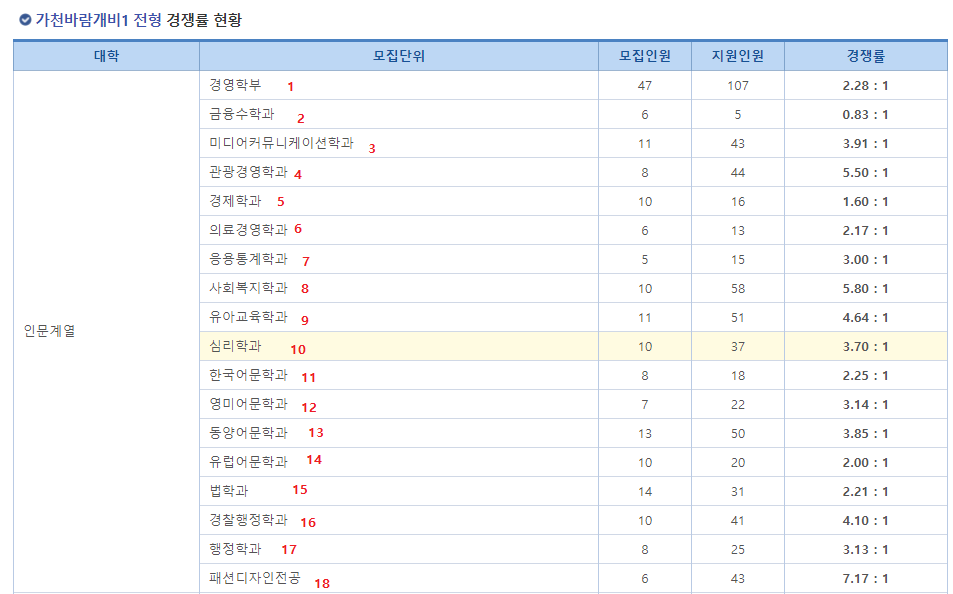Viewport: 953px width, 594px height.
Task: Click recruitment count 5 for 응용통계학과
Action: pos(645,260)
